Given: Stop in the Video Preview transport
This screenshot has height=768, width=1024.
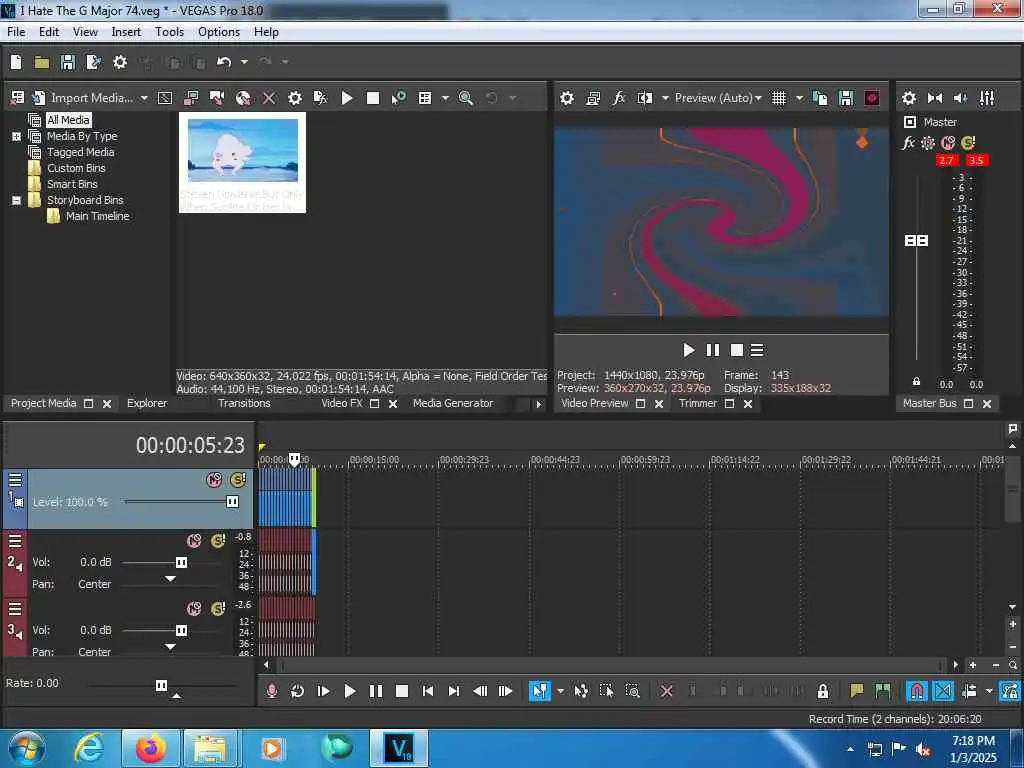Looking at the screenshot, I should (x=737, y=351).
